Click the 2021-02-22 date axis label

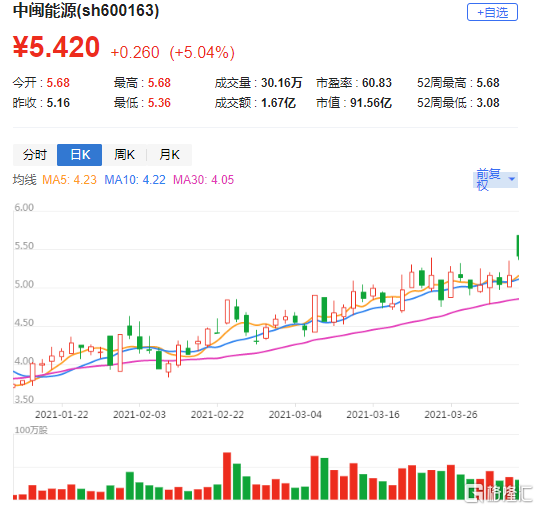(x=217, y=414)
